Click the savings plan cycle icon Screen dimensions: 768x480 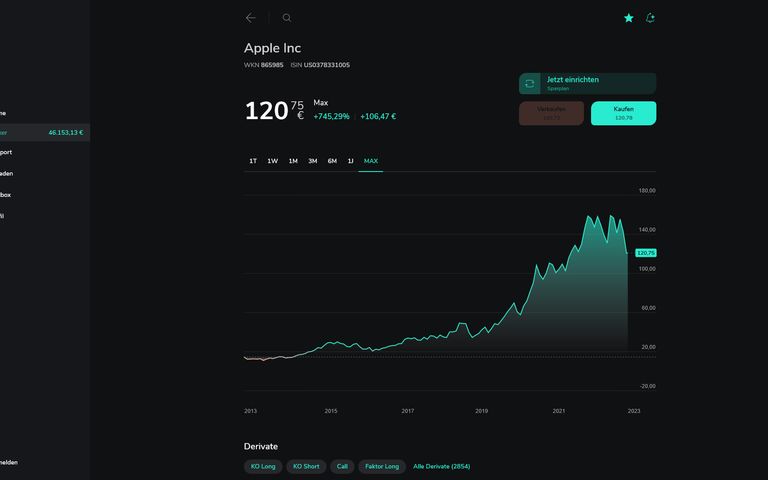point(529,84)
